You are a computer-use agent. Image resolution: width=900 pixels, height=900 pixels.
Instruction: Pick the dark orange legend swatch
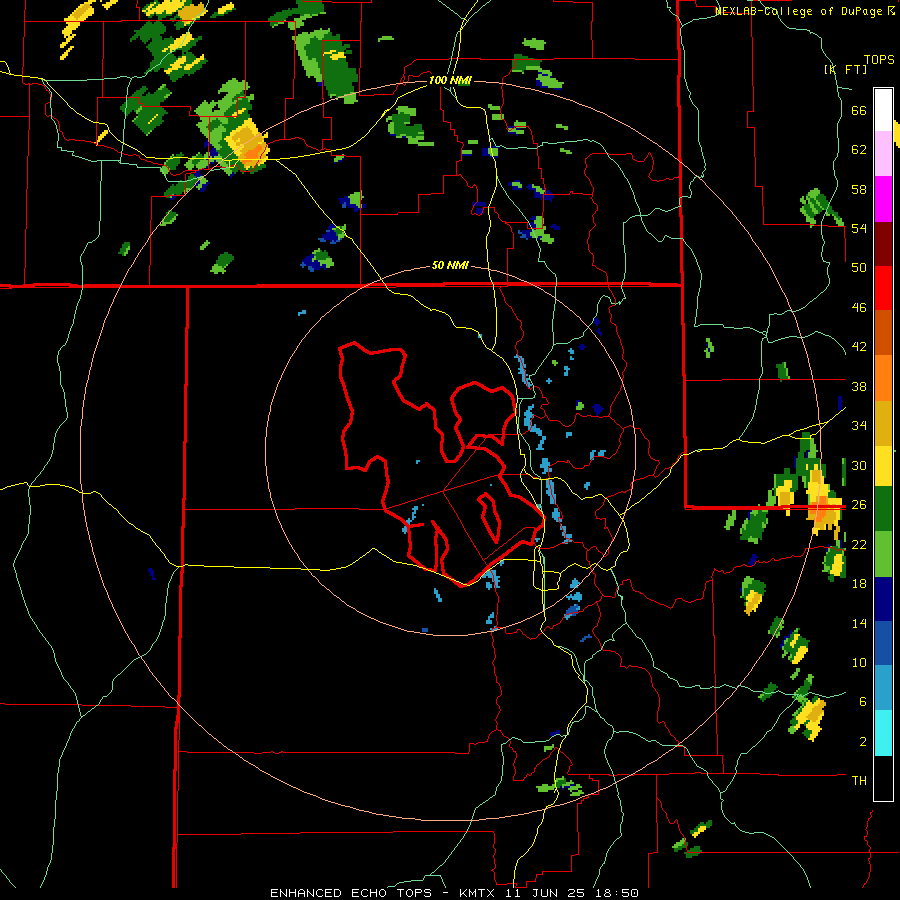(x=883, y=332)
